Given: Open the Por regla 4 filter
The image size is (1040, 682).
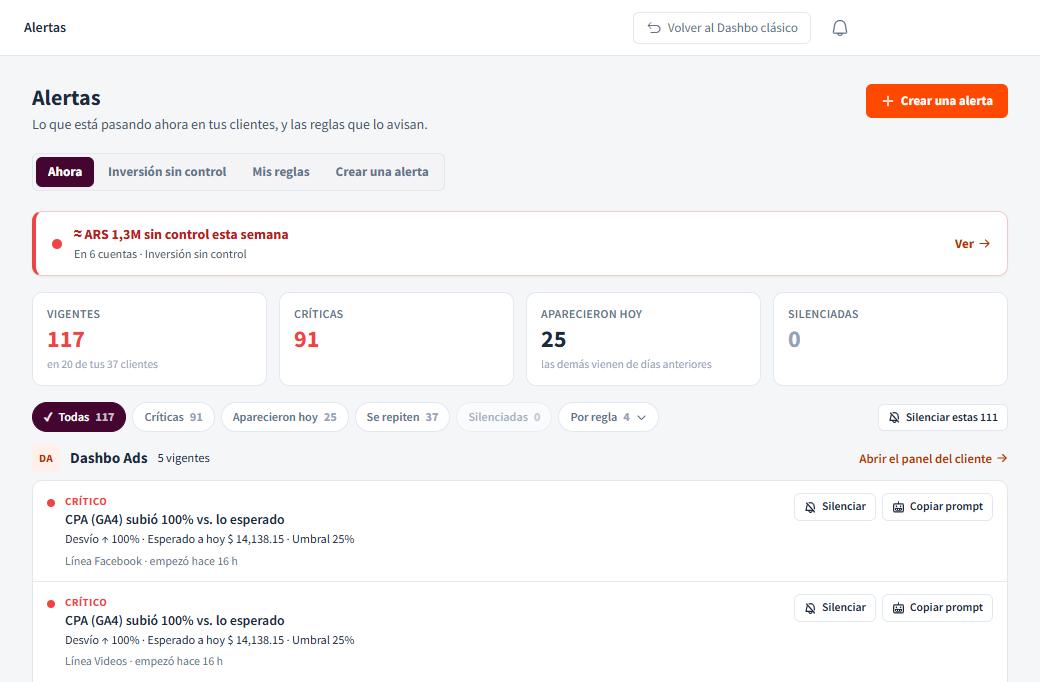Looking at the screenshot, I should click(608, 417).
